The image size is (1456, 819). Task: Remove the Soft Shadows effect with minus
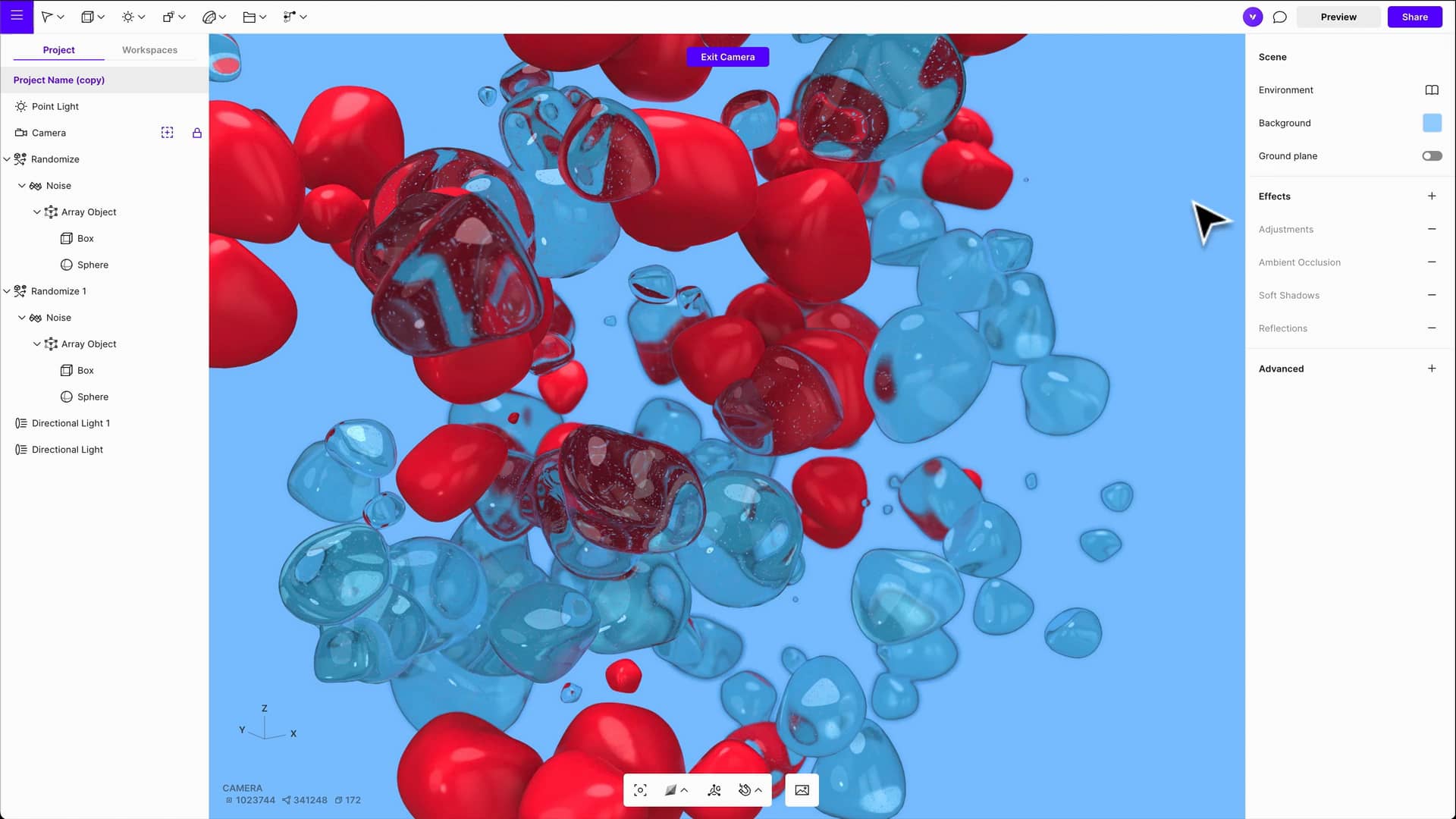[1431, 295]
